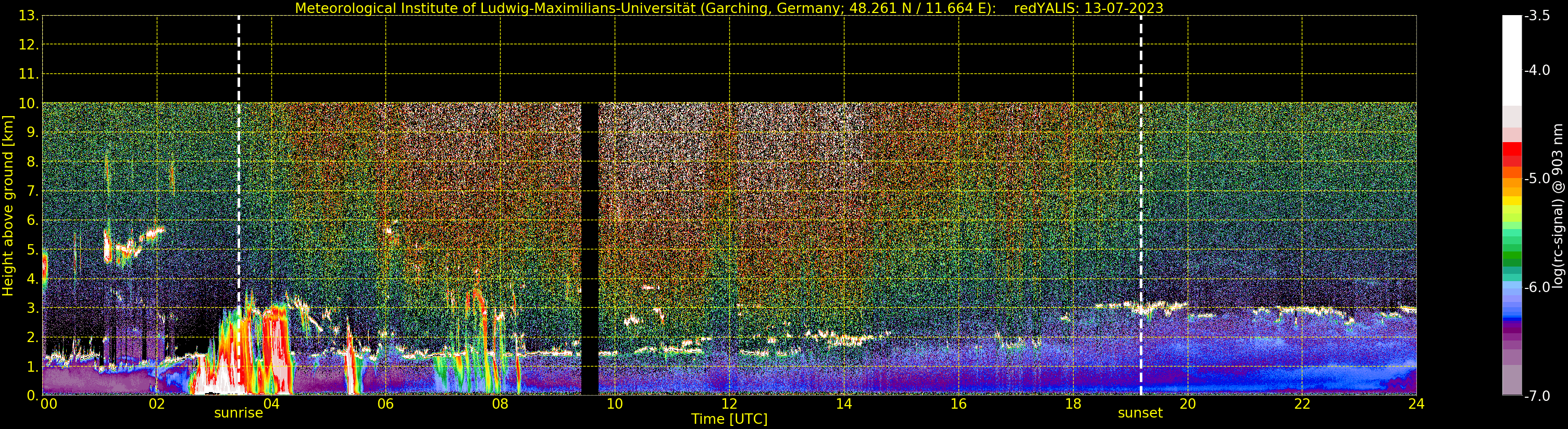Select the white top section of the colorbar
1568x429 pixels.
click(1512, 61)
